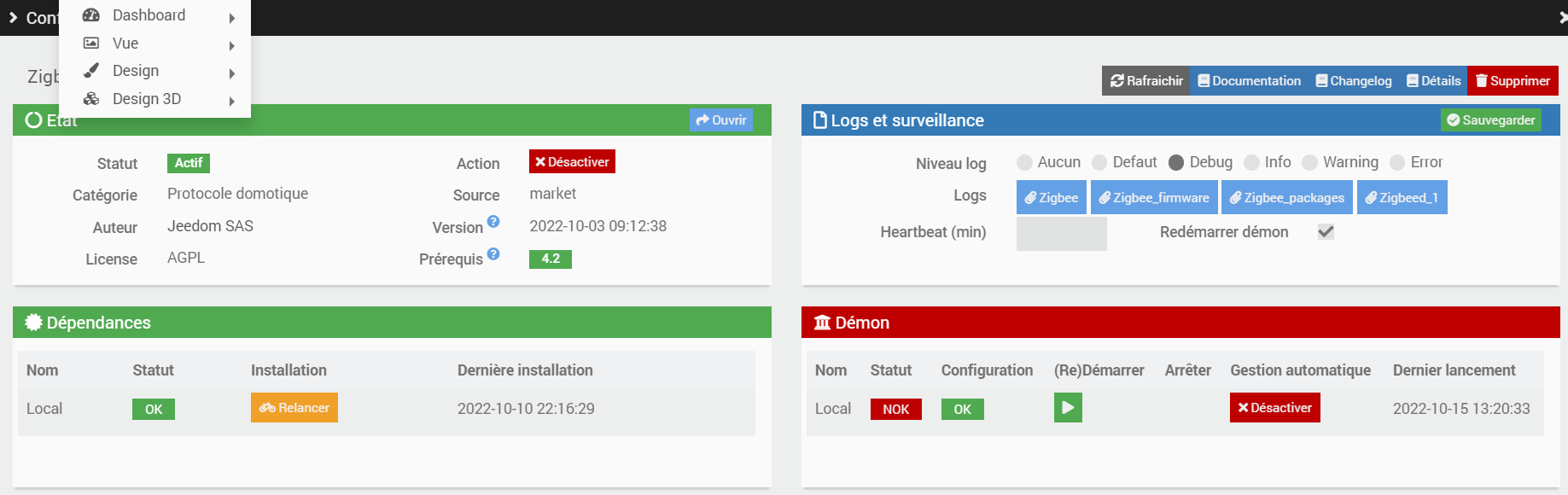Viewport: 1568px width, 495px height.
Task: Click the Rafraichir refresh button
Action: 1145,81
